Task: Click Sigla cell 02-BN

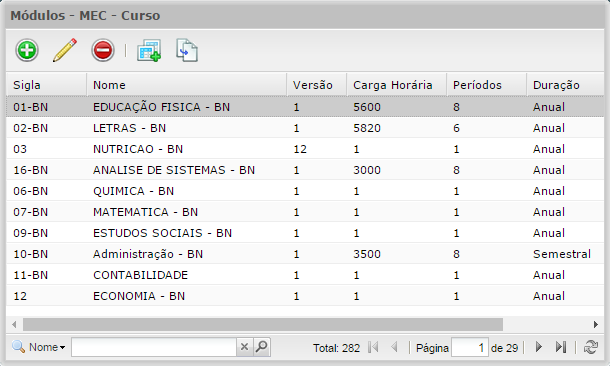Action: coord(31,128)
